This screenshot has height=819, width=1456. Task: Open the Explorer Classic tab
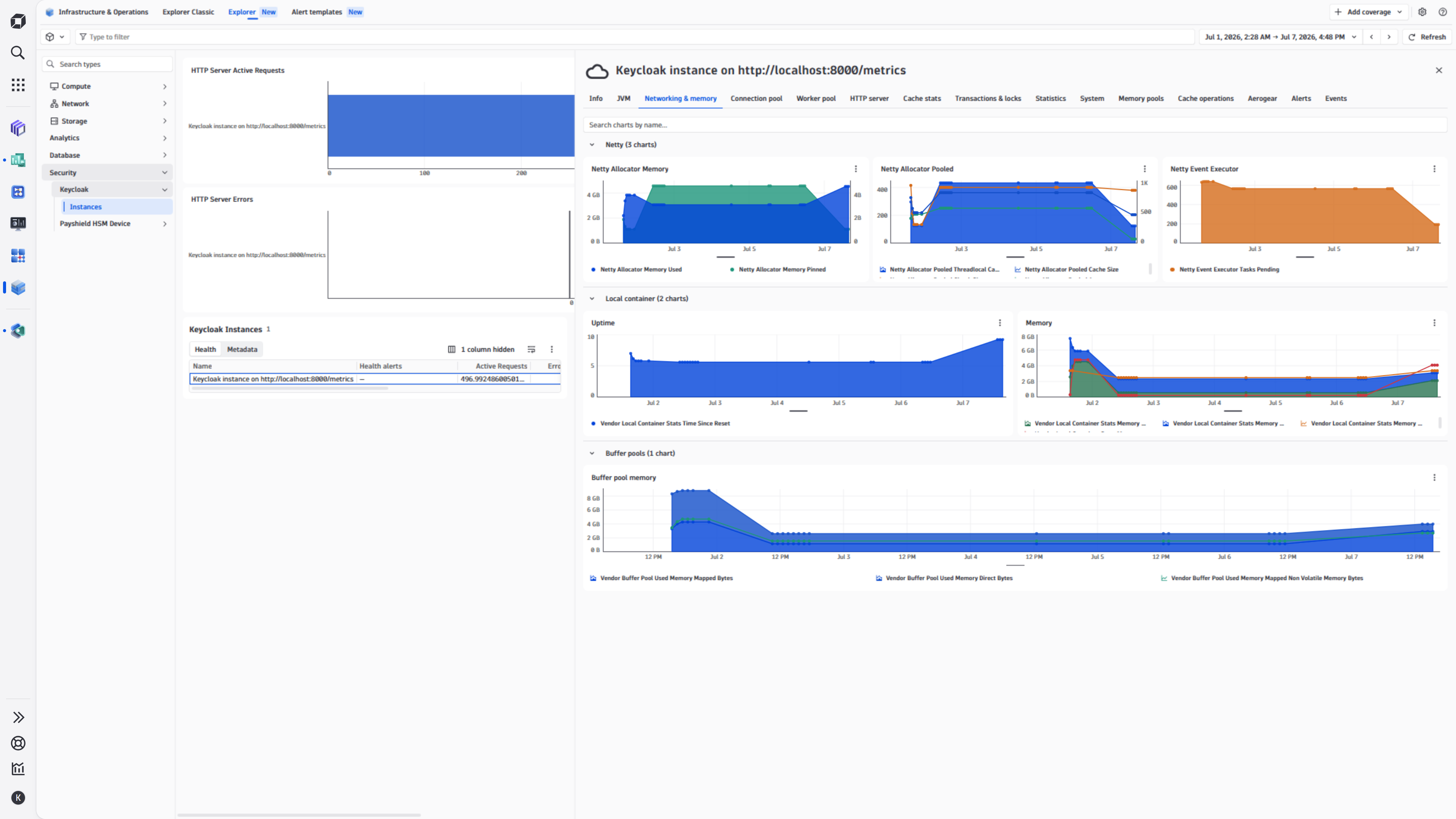pos(188,12)
